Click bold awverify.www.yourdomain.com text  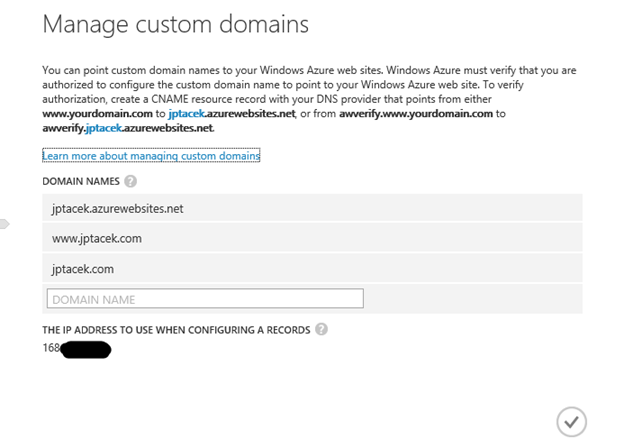tap(416, 114)
